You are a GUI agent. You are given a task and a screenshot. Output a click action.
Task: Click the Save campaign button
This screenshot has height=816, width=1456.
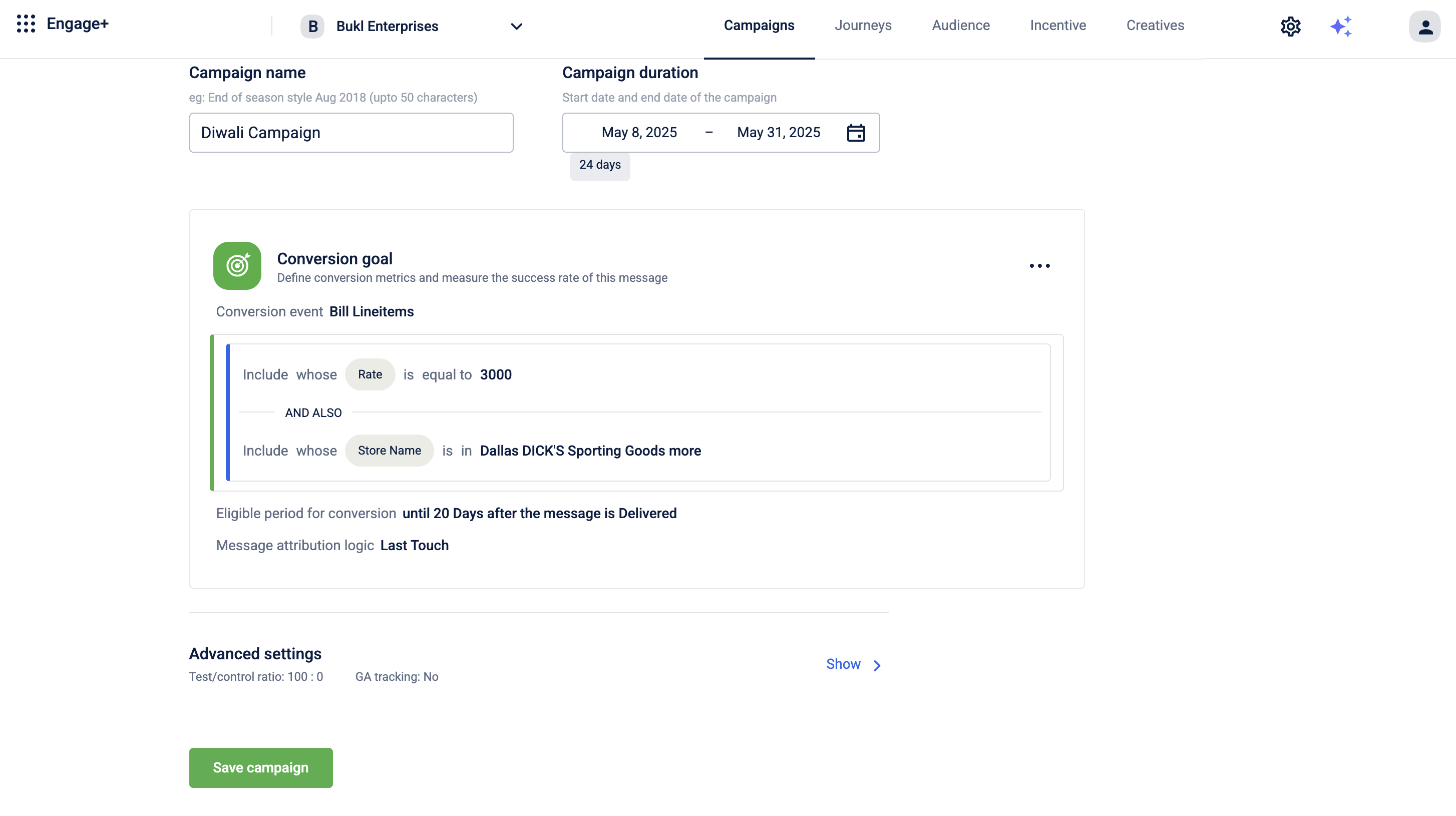click(x=260, y=767)
